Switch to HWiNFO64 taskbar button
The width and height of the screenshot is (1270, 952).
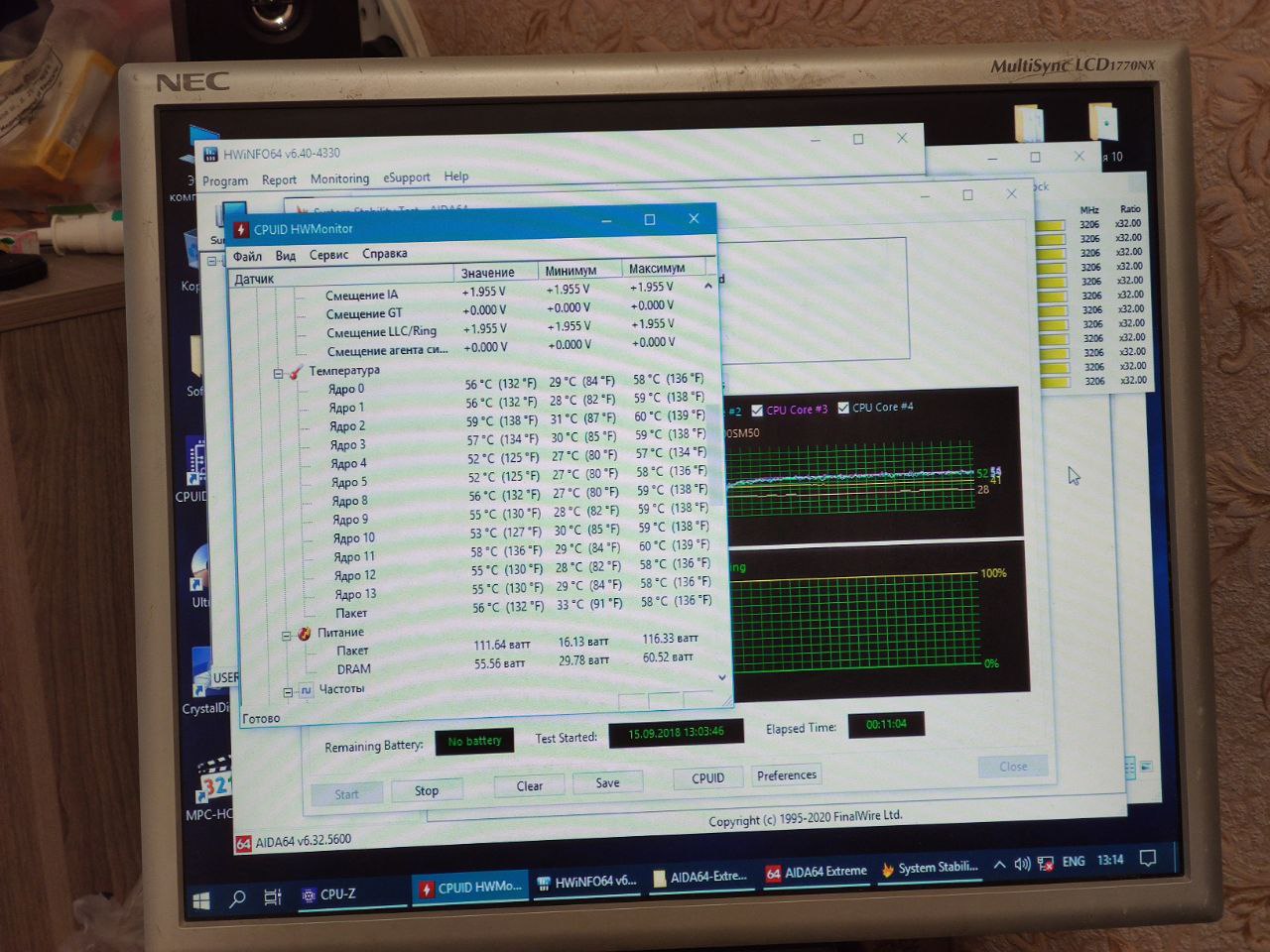587,881
